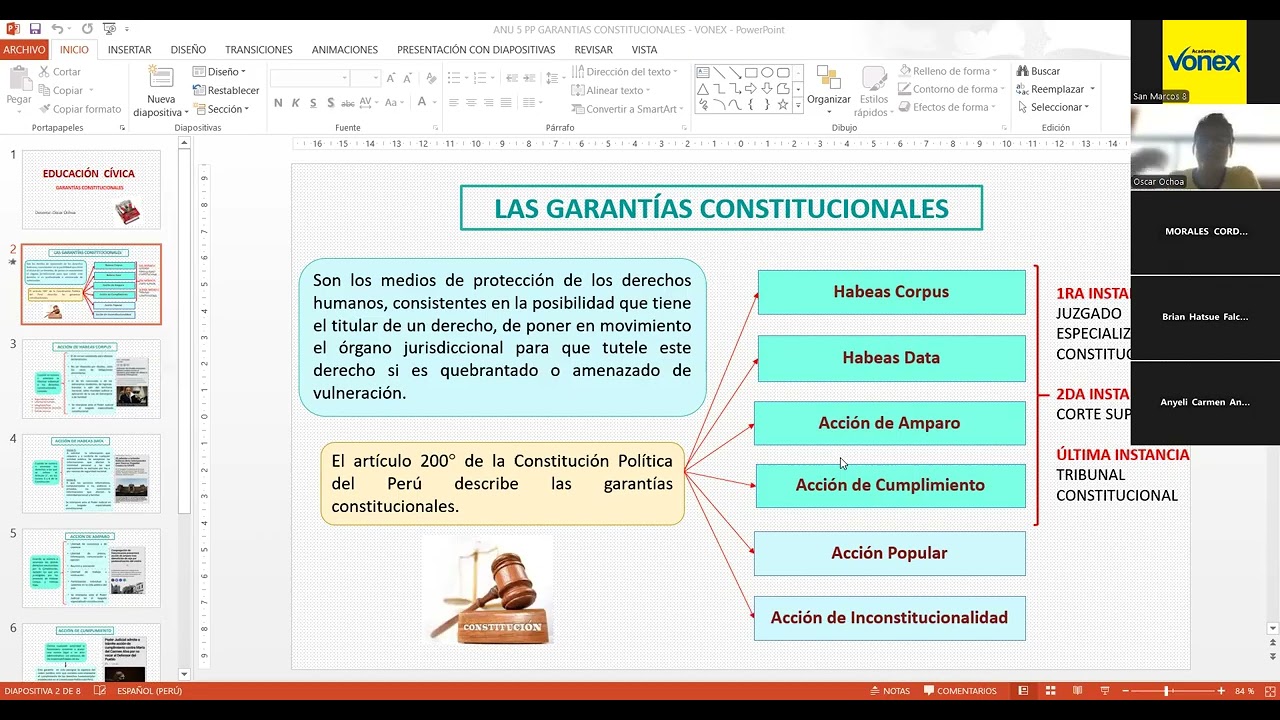Open Seleccionar dropdown
This screenshot has height=720, width=1280.
coord(1053,107)
